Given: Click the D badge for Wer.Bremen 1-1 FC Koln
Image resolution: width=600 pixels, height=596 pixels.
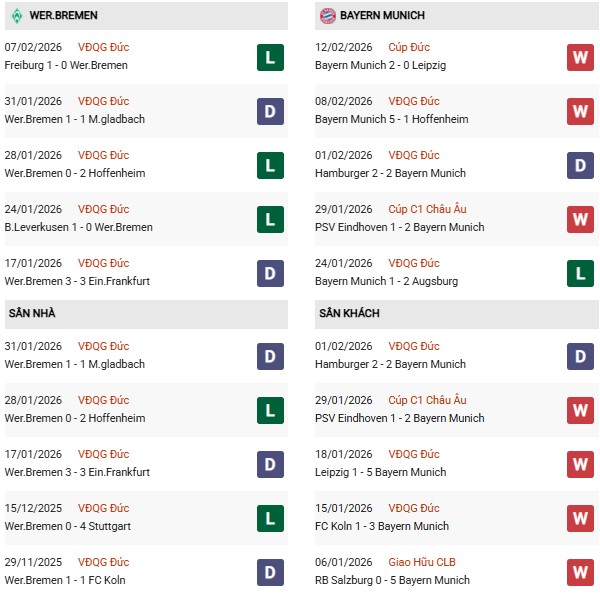Looking at the screenshot, I should pyautogui.click(x=270, y=572).
